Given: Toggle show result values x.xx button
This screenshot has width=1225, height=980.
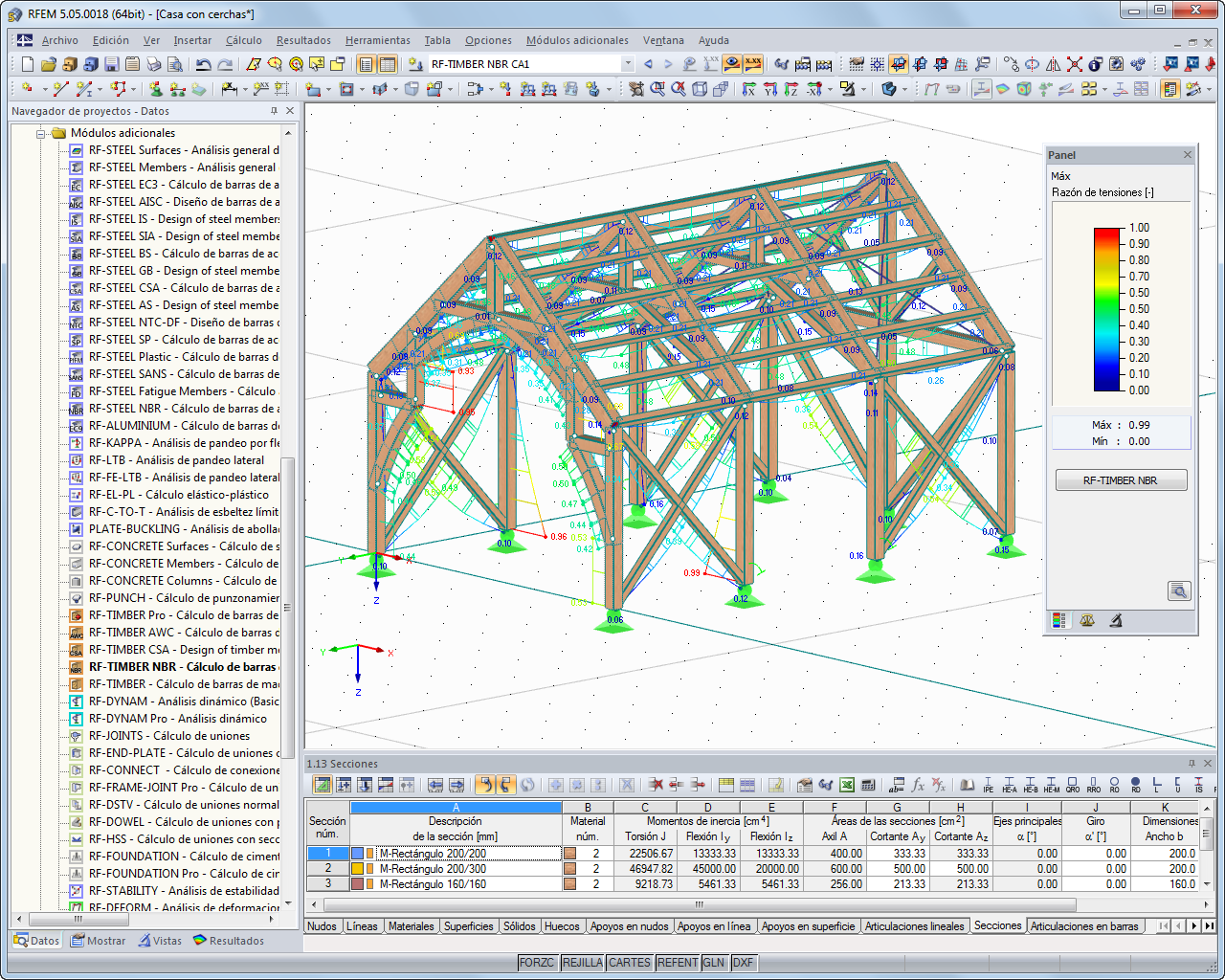Looking at the screenshot, I should 753,64.
